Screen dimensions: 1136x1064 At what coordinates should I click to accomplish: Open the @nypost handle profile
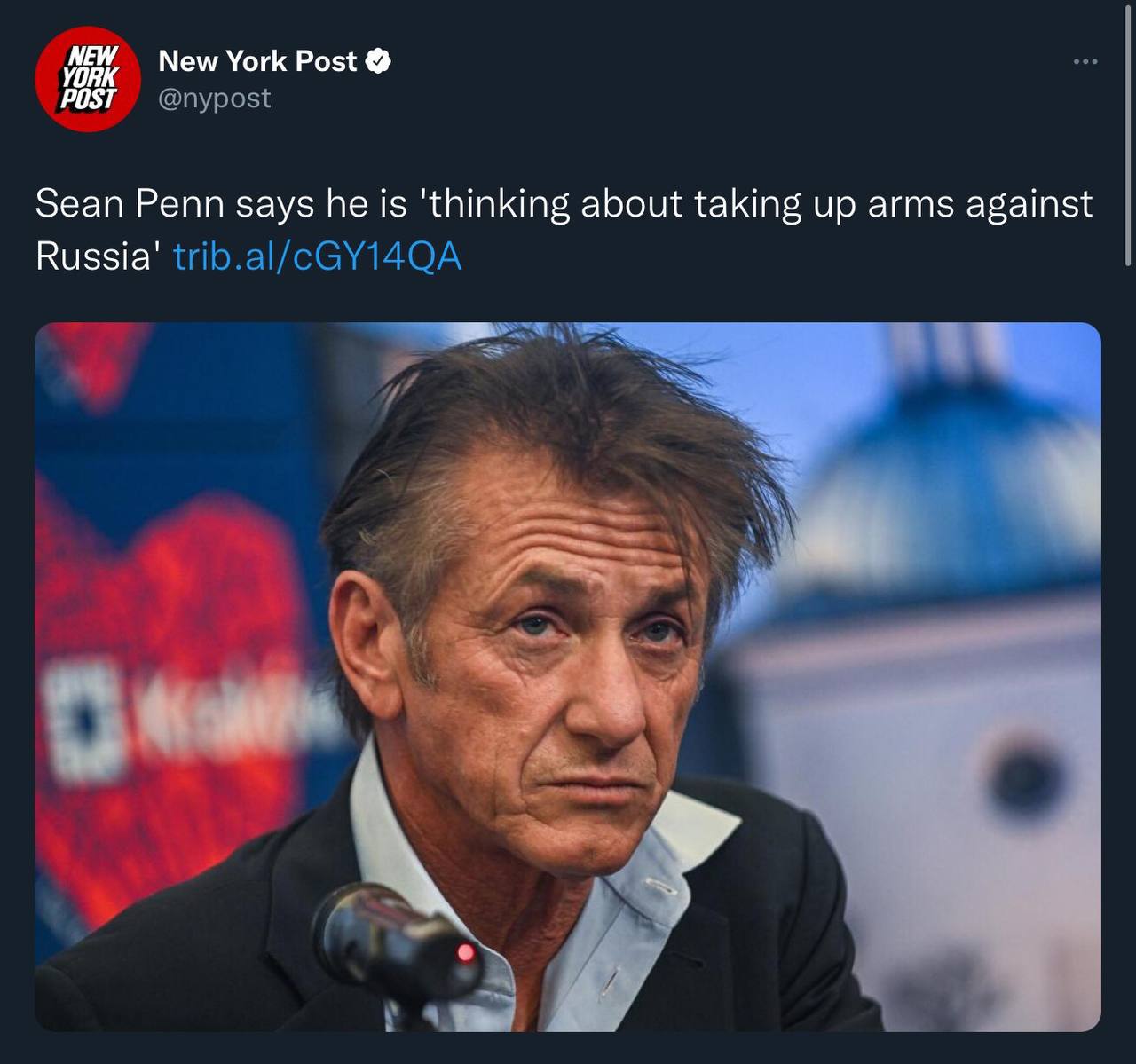pyautogui.click(x=215, y=98)
